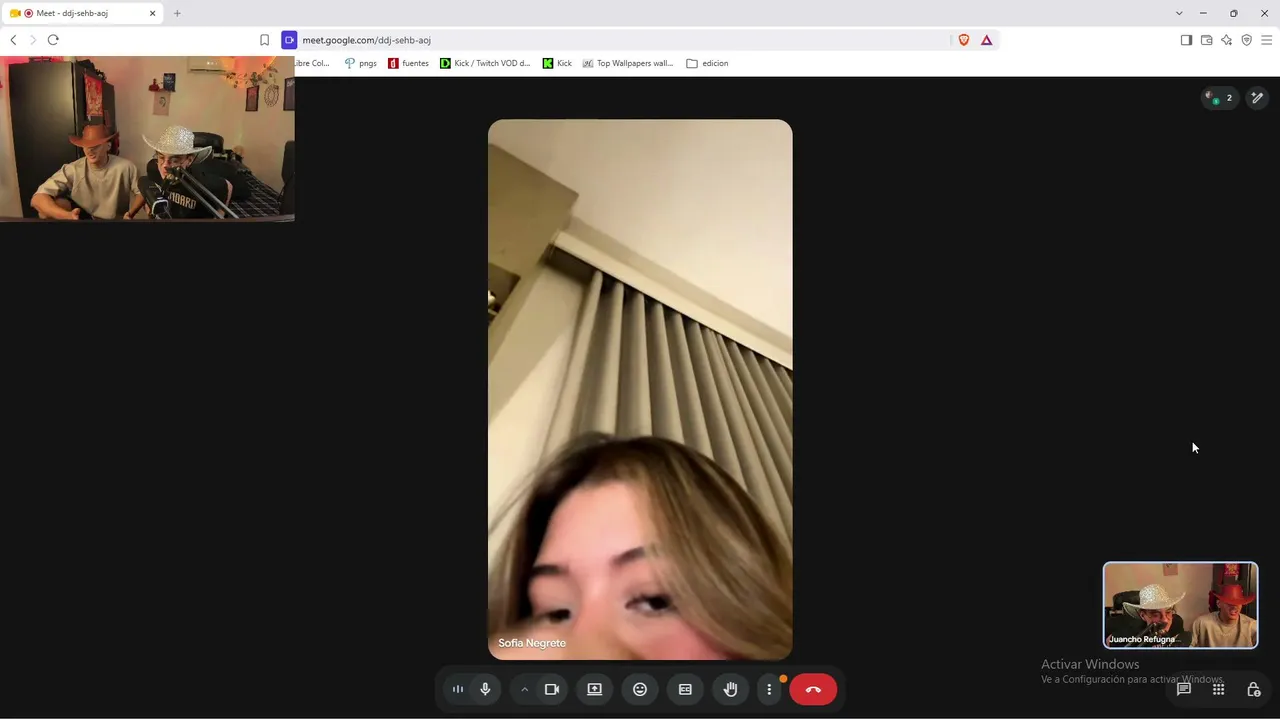Open host controls lock icon
Viewport: 1280px width, 720px height.
coord(1253,689)
